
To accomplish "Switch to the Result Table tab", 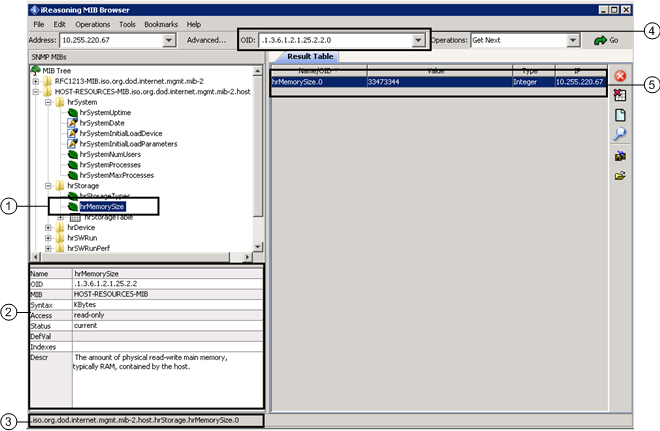I will pos(311,58).
